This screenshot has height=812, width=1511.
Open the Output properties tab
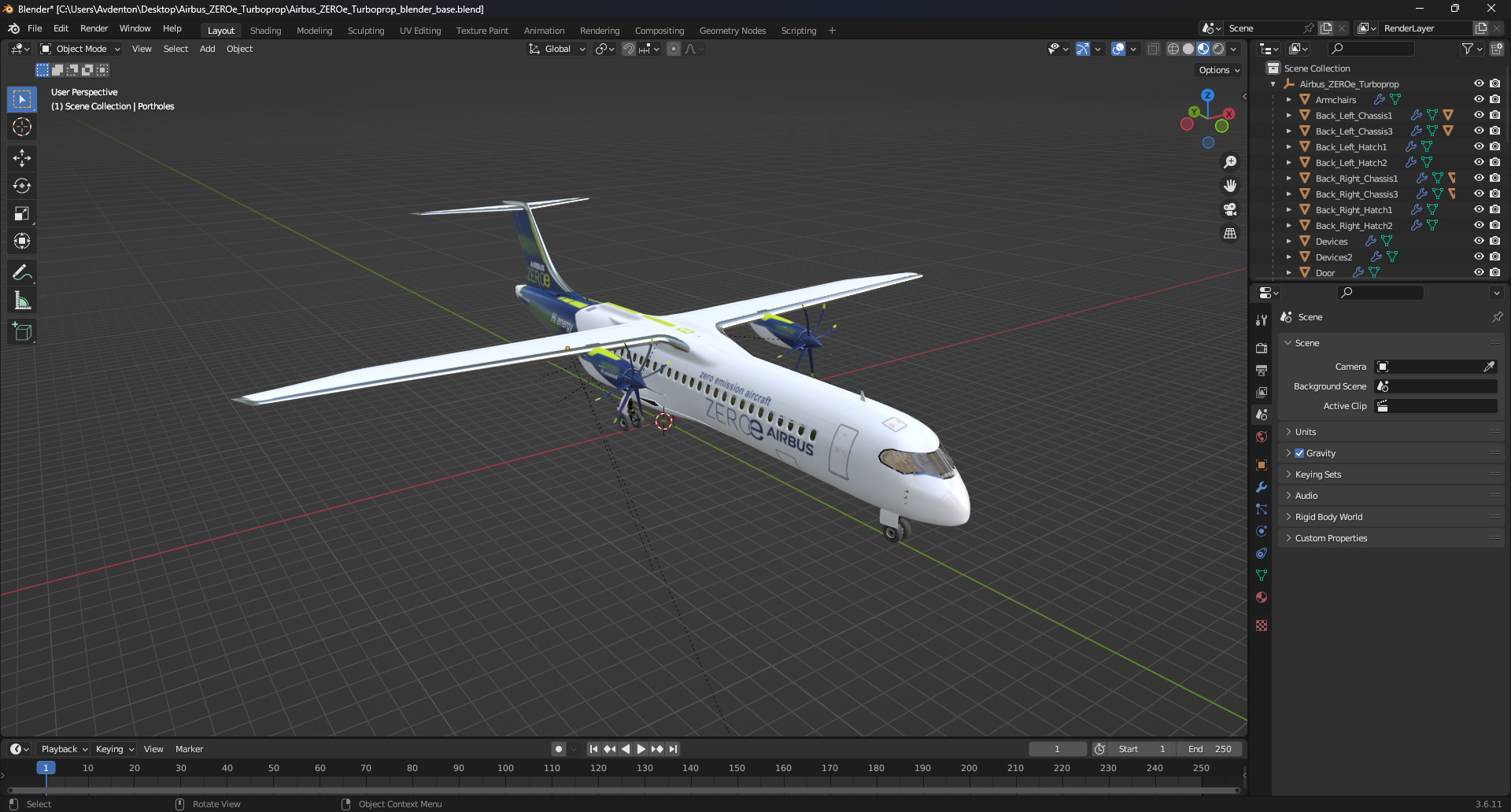tap(1262, 370)
